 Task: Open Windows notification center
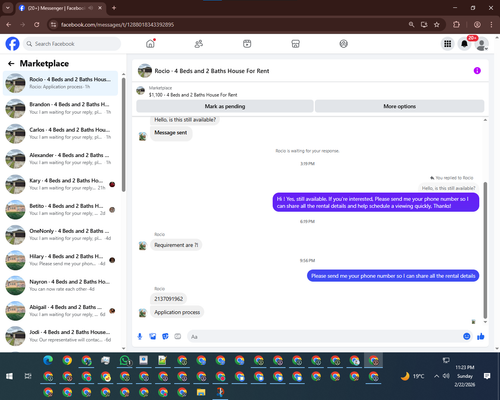(x=487, y=376)
